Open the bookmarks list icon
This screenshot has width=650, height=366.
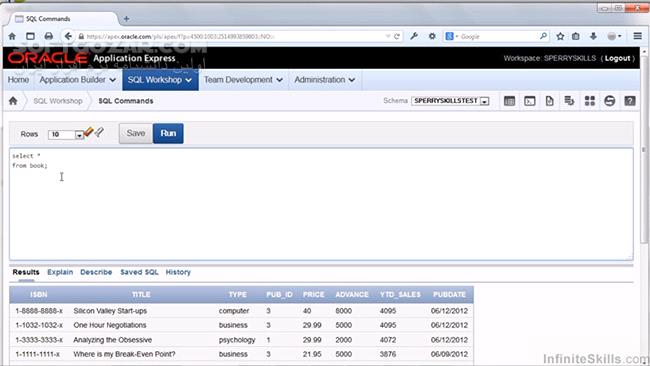pos(576,36)
